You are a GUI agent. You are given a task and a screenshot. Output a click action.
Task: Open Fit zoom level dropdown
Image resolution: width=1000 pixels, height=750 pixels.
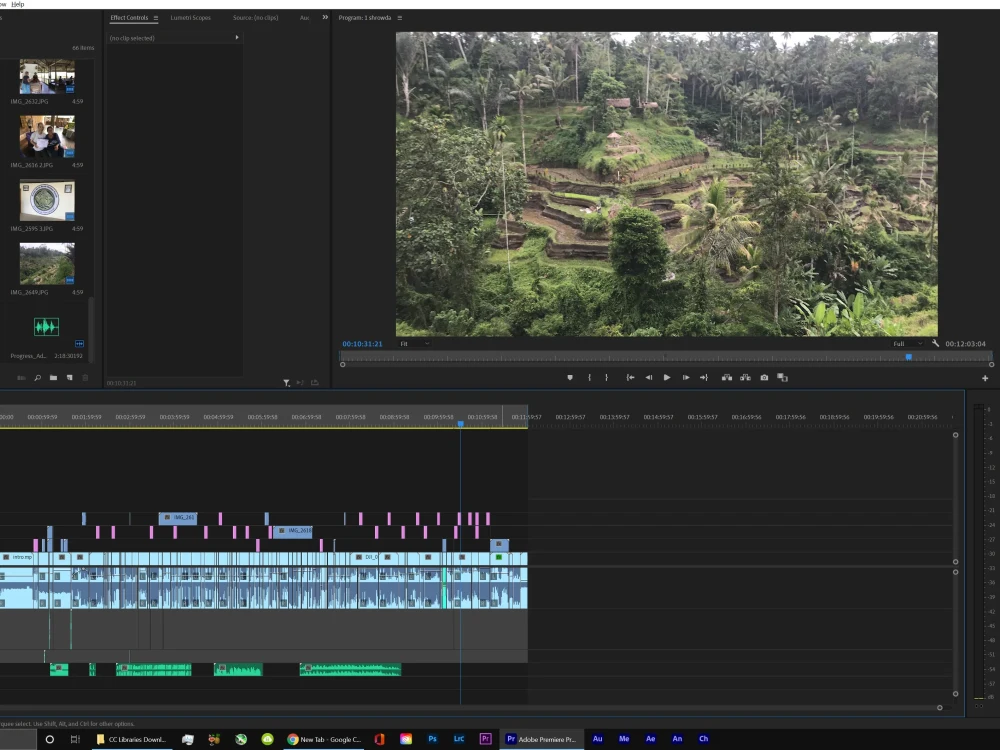[x=415, y=344]
